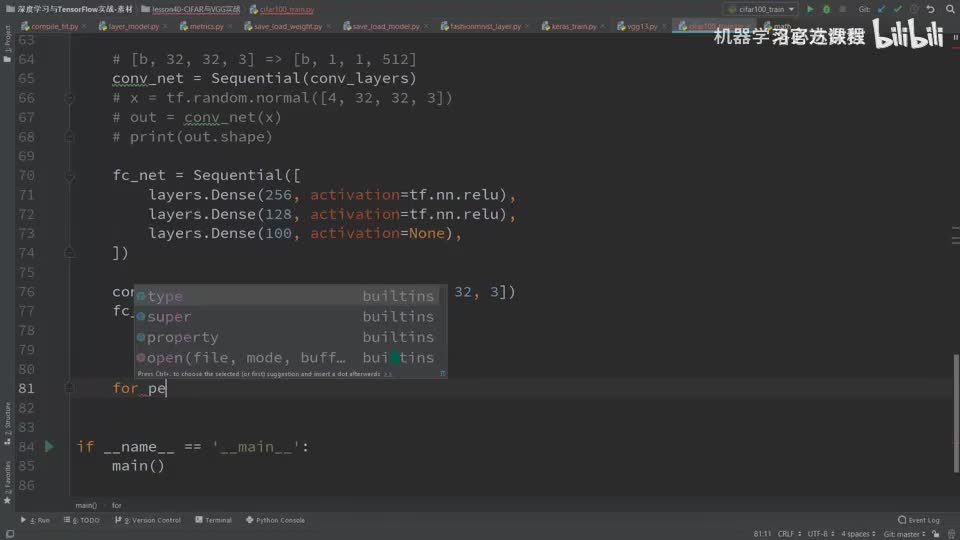Screen dimensions: 960x540
Task: Select 'open(file, mode, buff…' completion suggestion
Action: [287, 358]
